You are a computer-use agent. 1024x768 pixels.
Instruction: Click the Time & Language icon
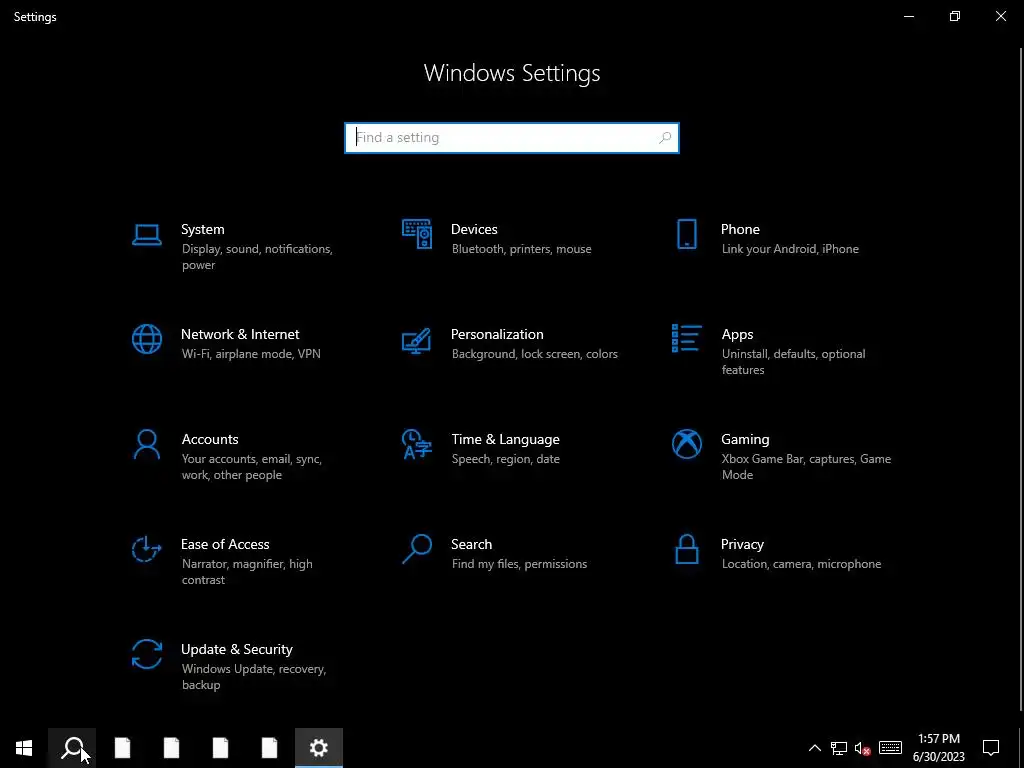417,444
